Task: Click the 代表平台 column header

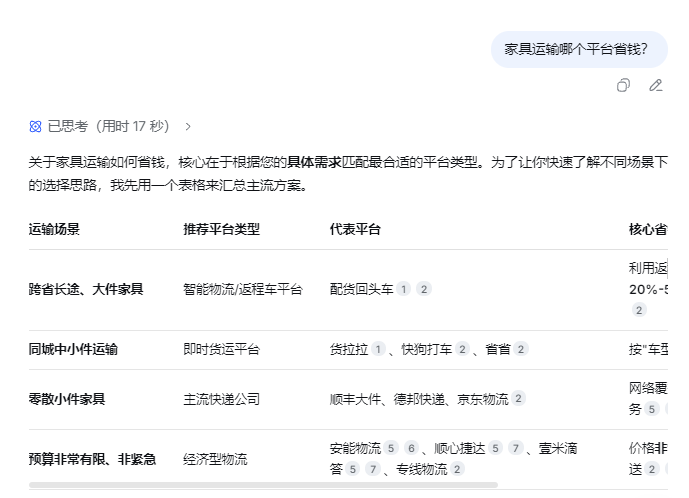Action: [x=355, y=229]
